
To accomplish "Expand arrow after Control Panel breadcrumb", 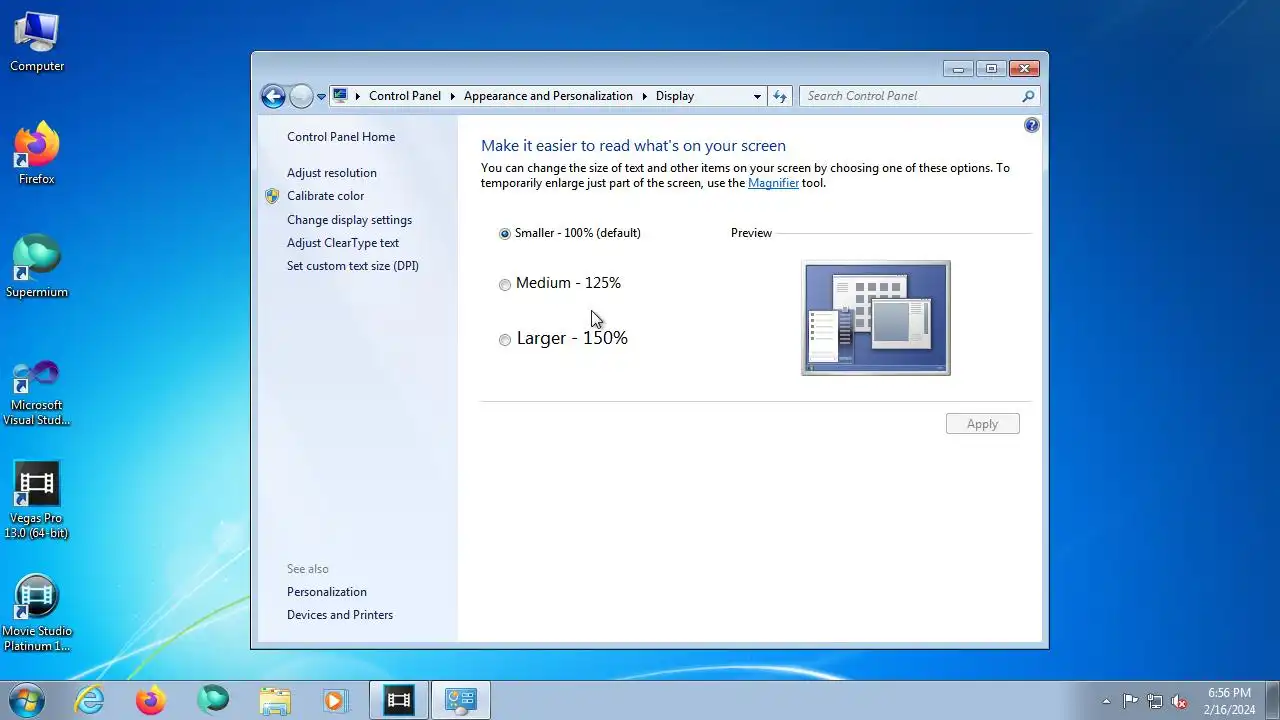I will click(x=452, y=96).
